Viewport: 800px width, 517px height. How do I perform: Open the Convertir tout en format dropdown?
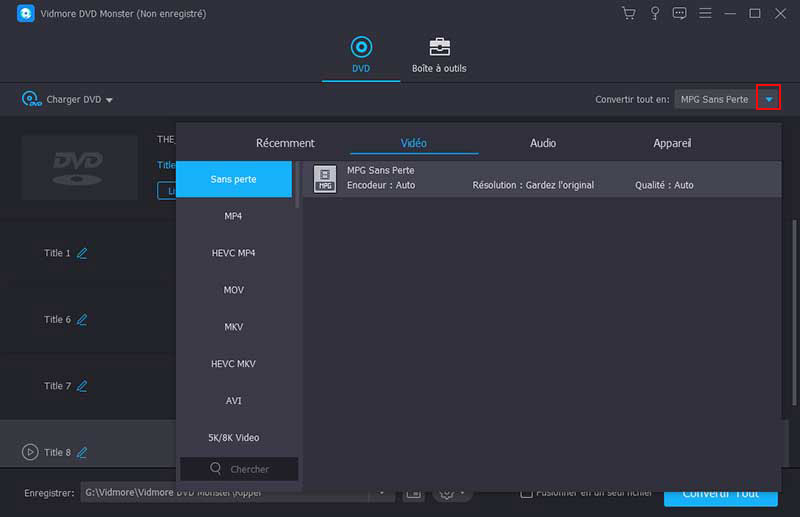(768, 99)
